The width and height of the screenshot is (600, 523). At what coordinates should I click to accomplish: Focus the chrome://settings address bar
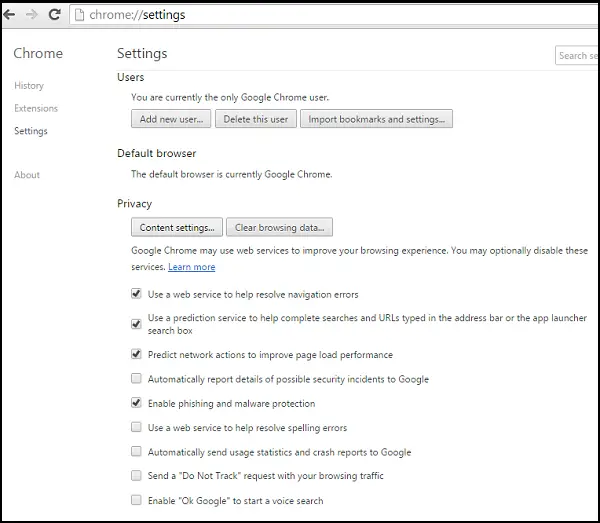coord(334,15)
